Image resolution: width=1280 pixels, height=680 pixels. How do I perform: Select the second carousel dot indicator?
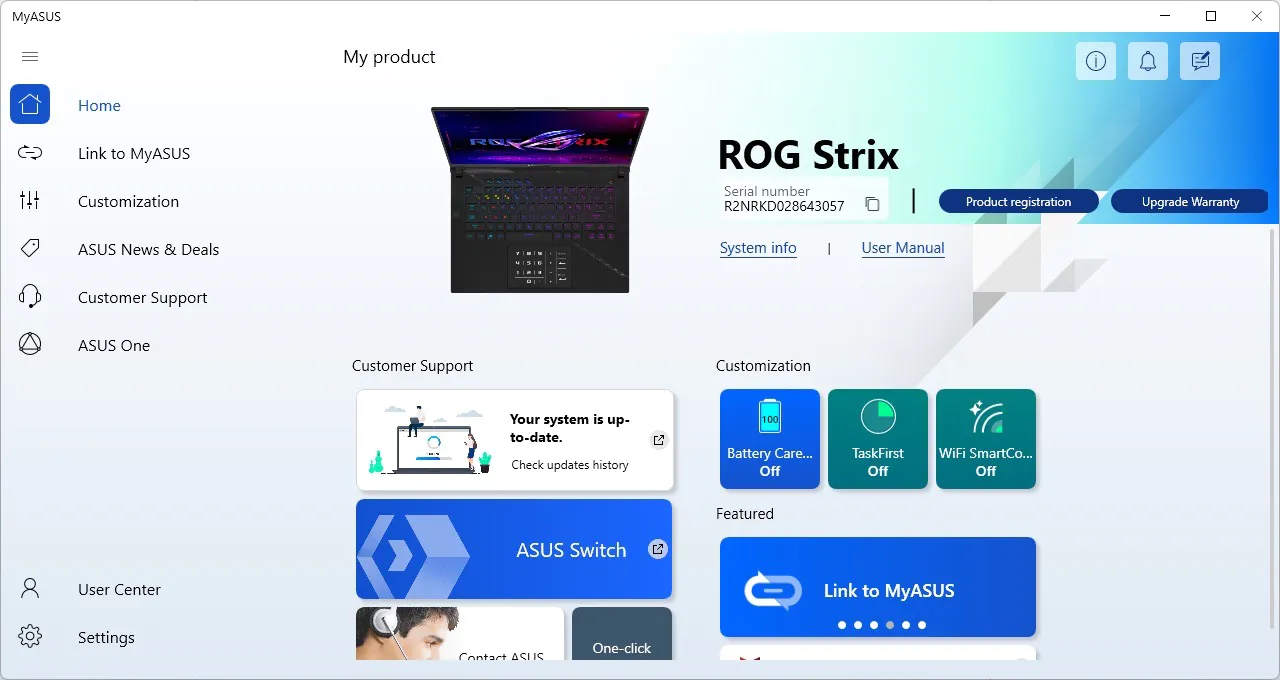(858, 625)
